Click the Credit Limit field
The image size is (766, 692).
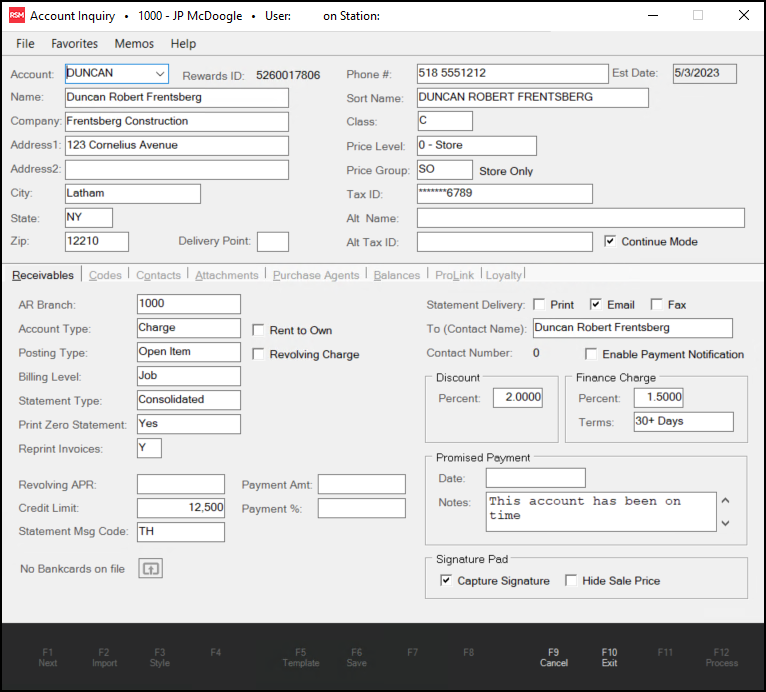[x=180, y=508]
